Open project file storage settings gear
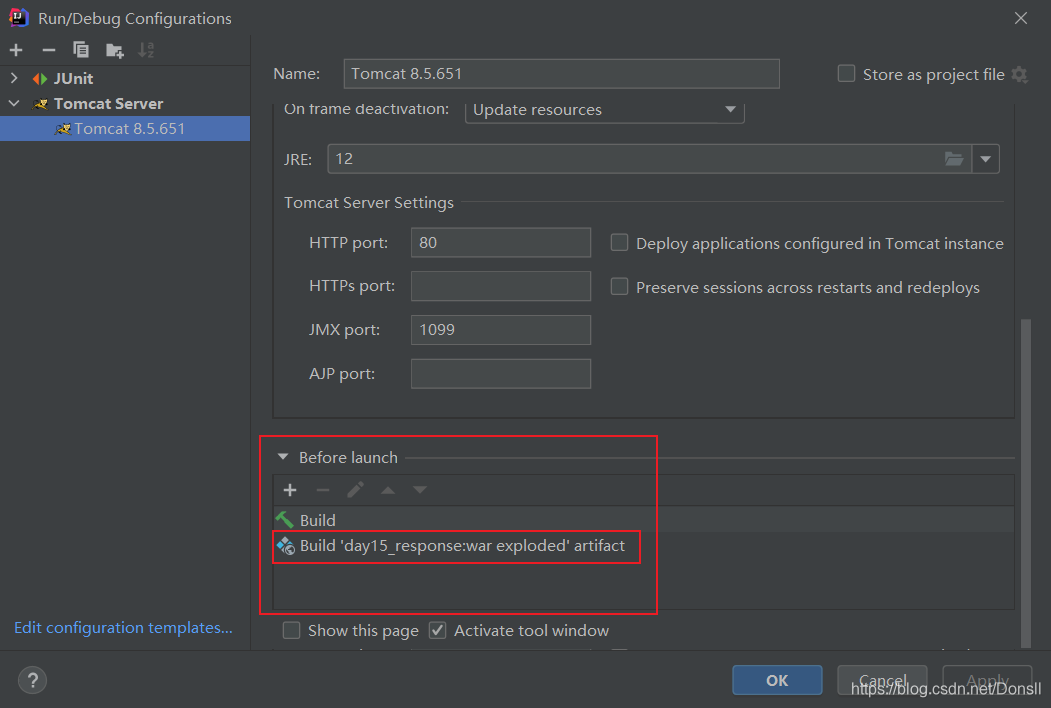 pyautogui.click(x=1019, y=74)
